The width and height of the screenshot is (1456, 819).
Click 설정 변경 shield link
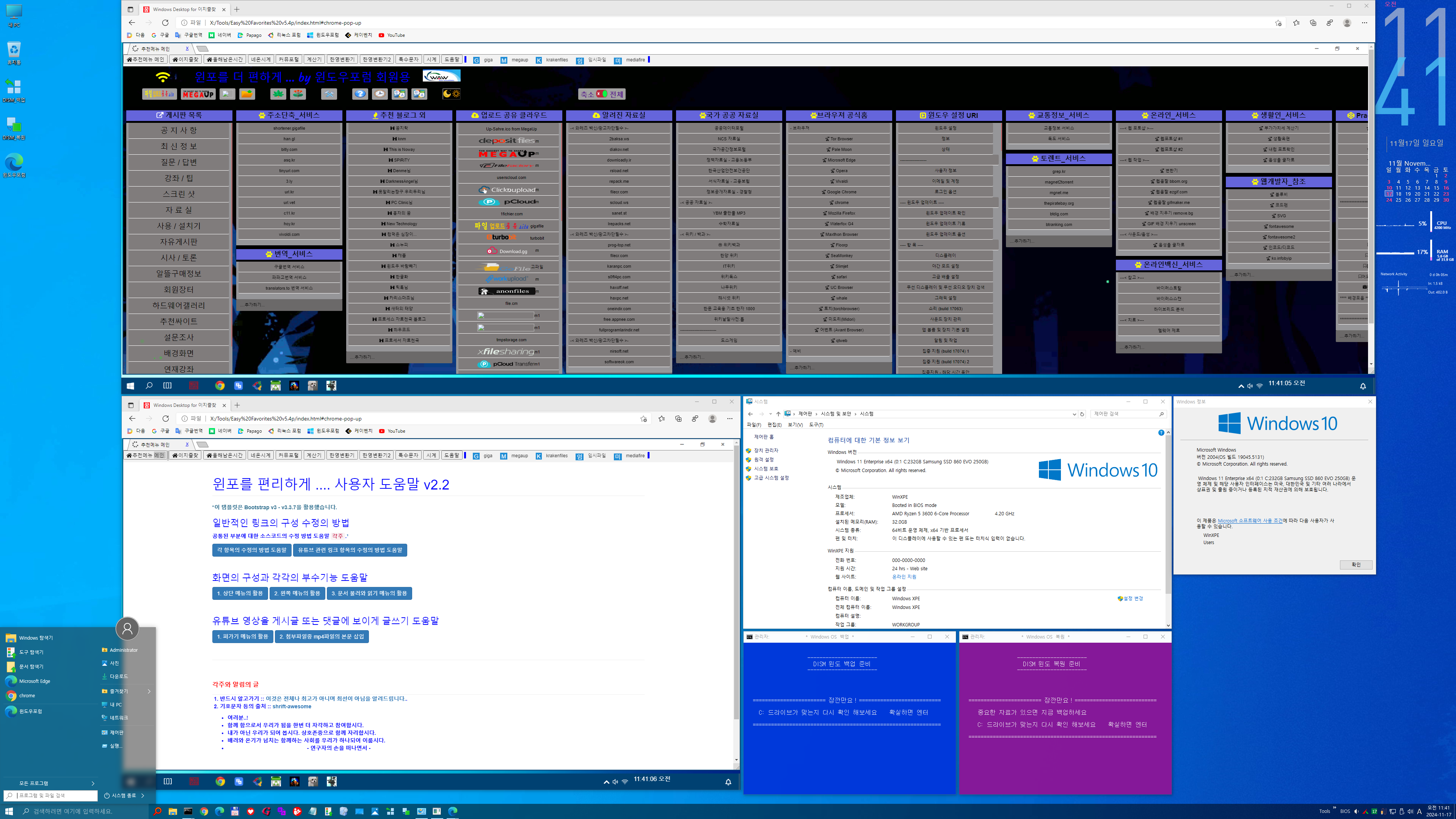(1130, 599)
